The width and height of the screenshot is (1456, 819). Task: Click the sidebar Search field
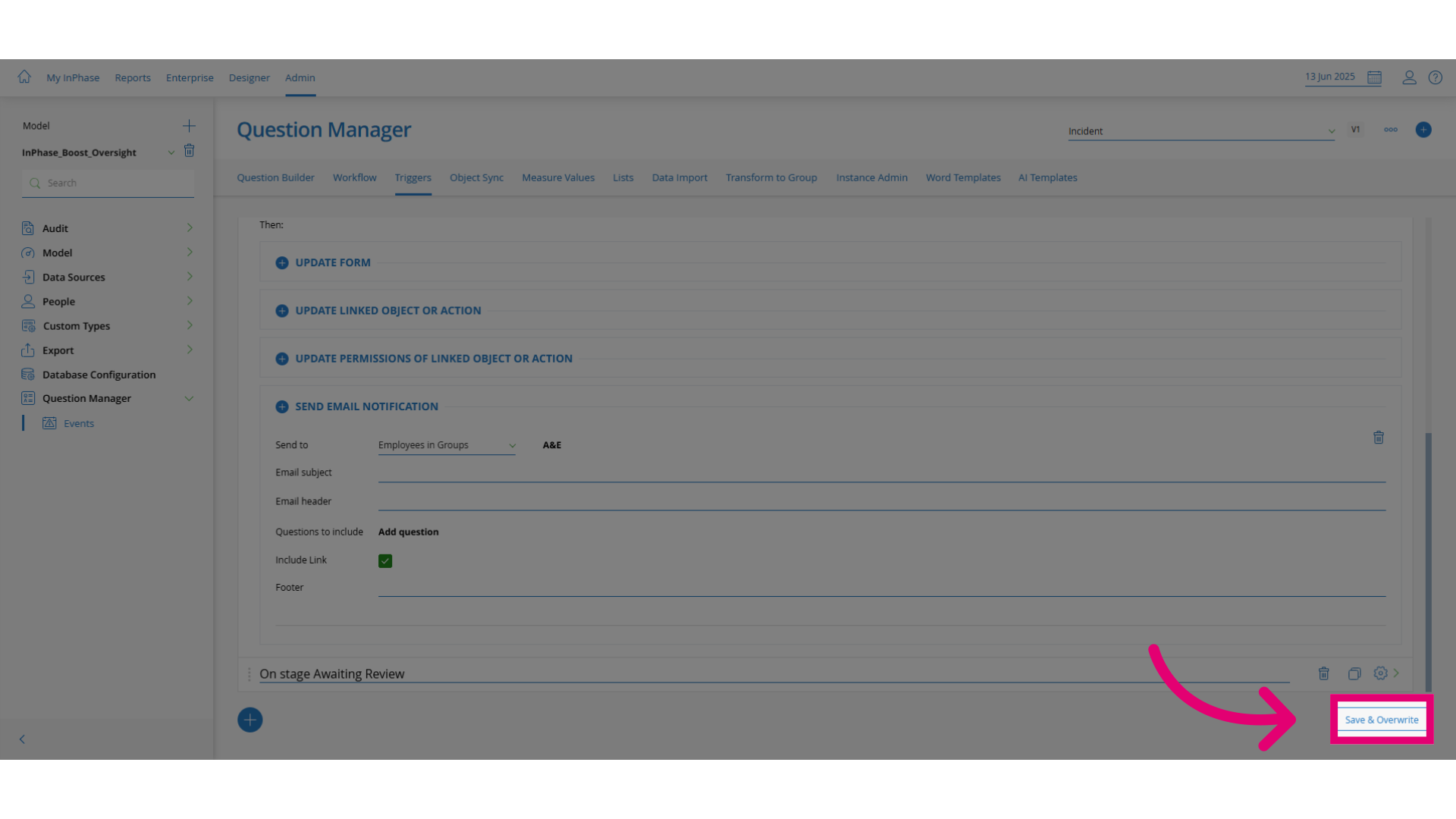[108, 184]
